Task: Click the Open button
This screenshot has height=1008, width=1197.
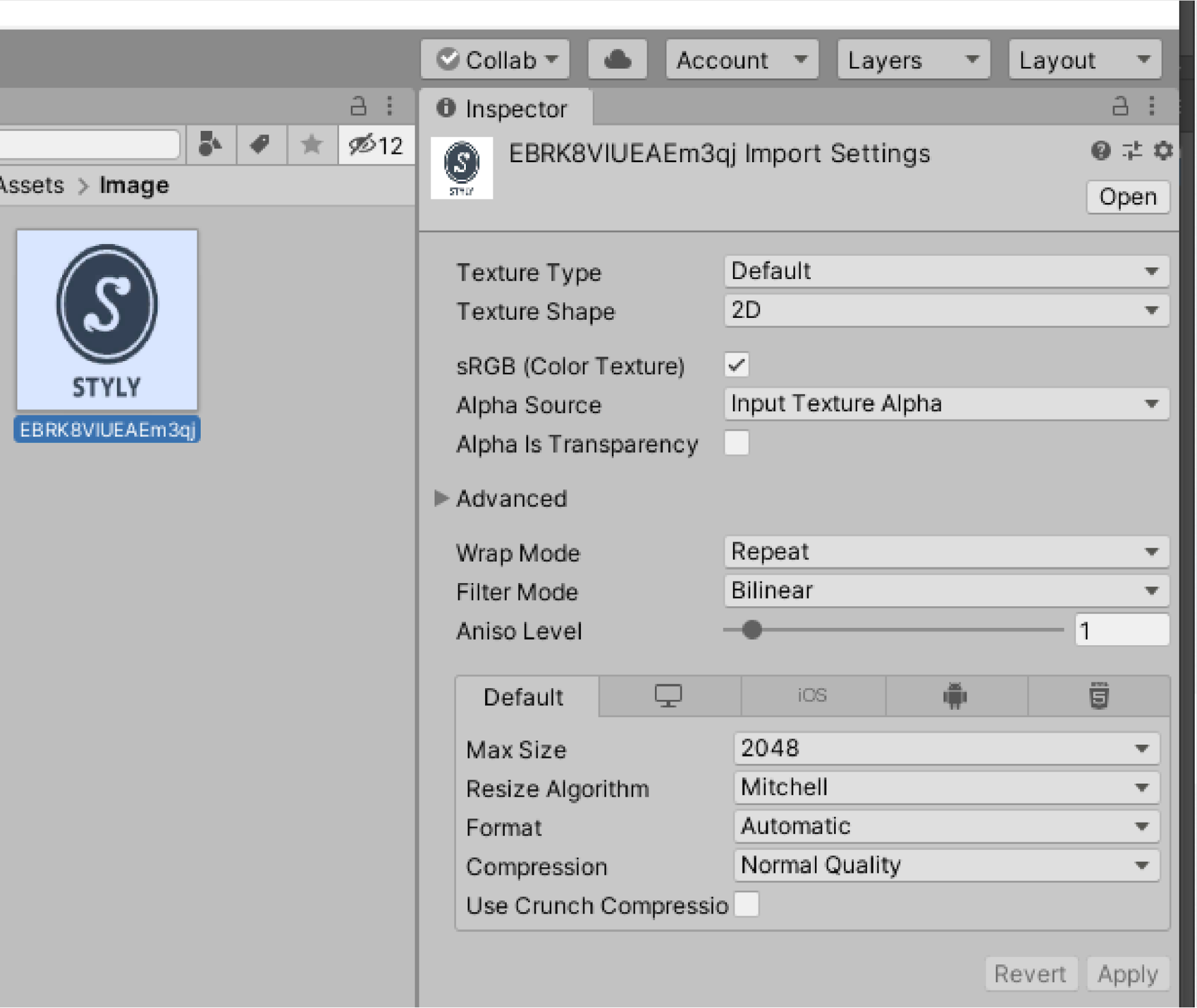Action: tap(1128, 197)
